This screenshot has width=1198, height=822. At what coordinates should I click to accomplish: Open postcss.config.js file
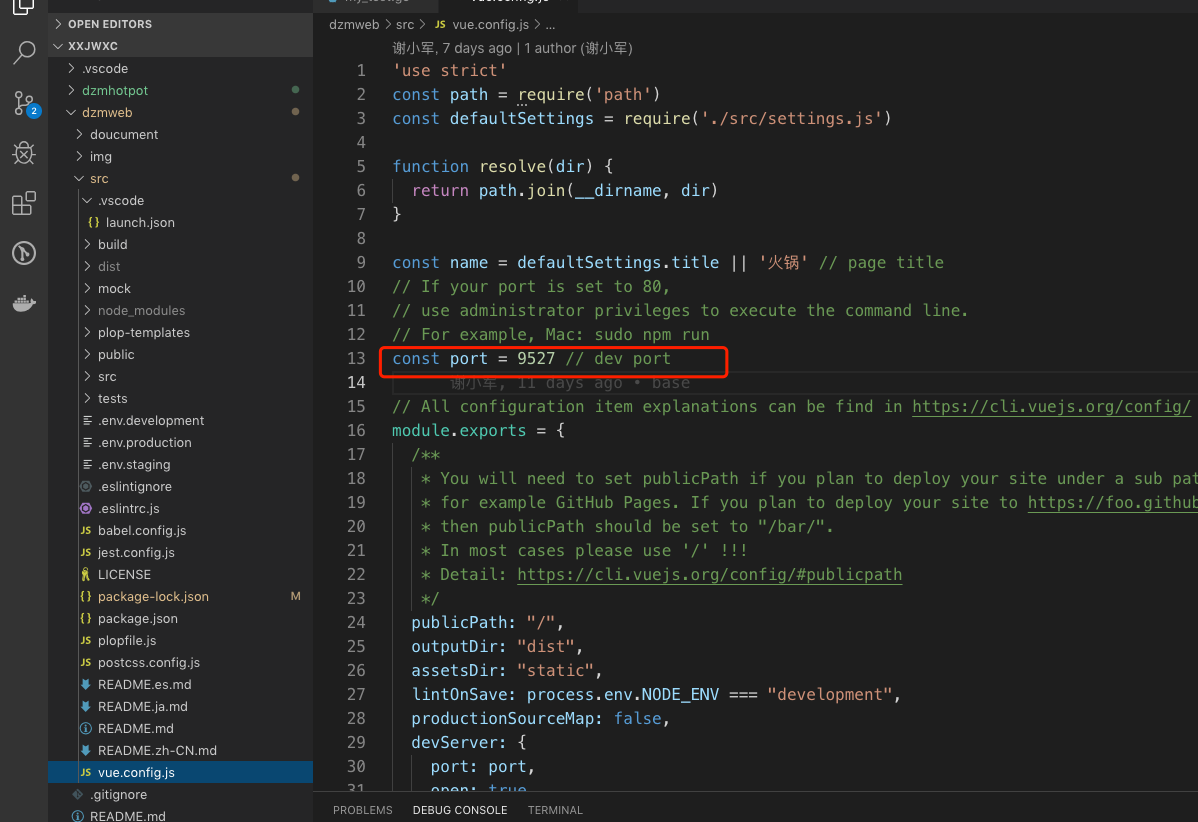coord(180,662)
